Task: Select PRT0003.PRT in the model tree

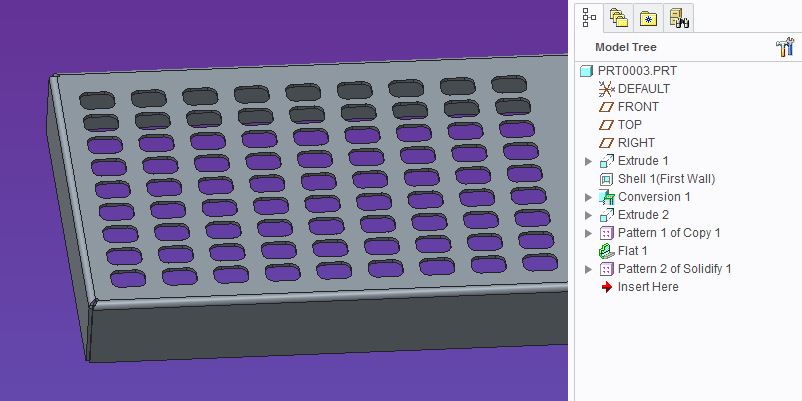Action: (637, 71)
